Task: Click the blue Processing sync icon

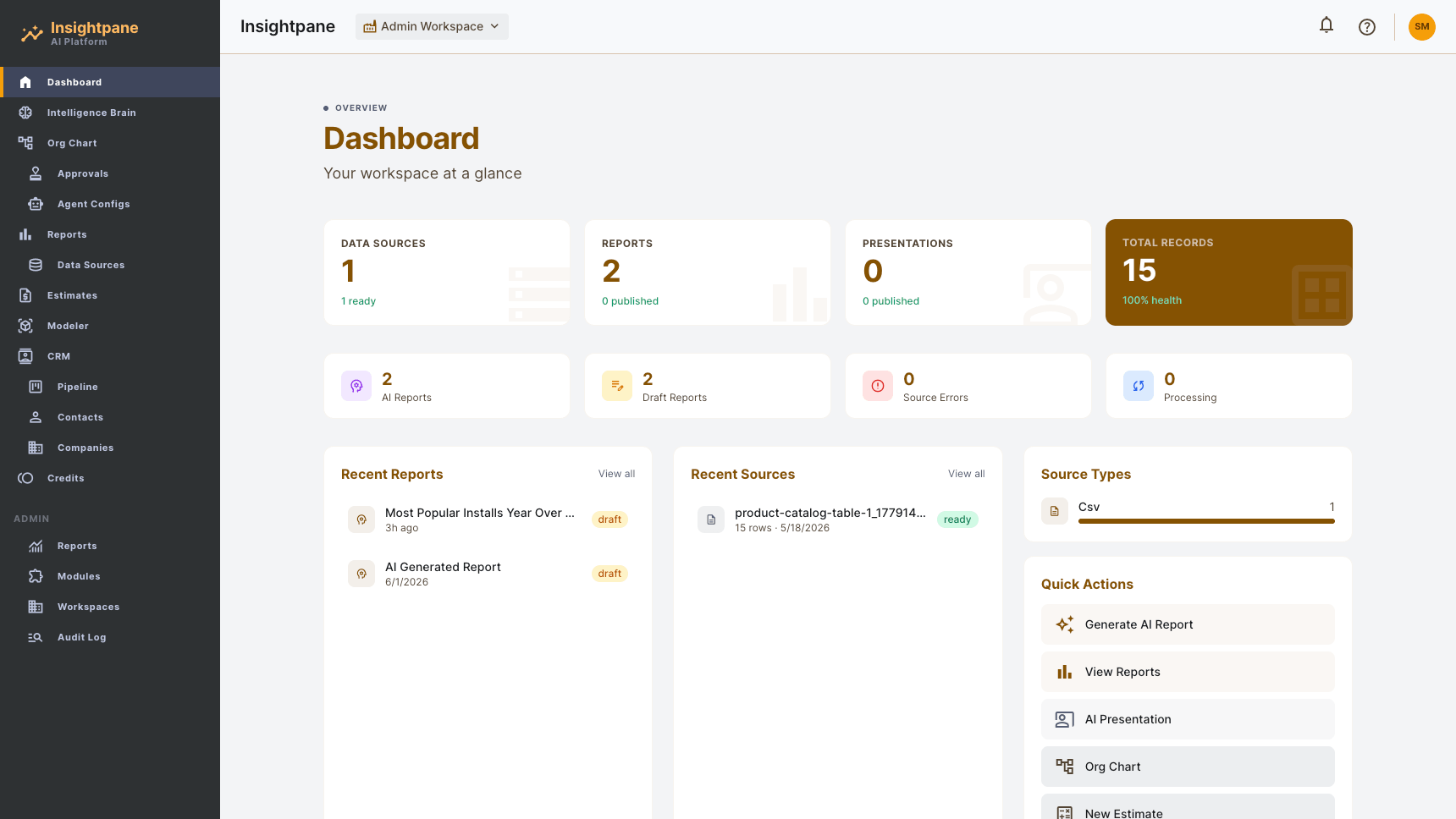Action: pyautogui.click(x=1139, y=386)
